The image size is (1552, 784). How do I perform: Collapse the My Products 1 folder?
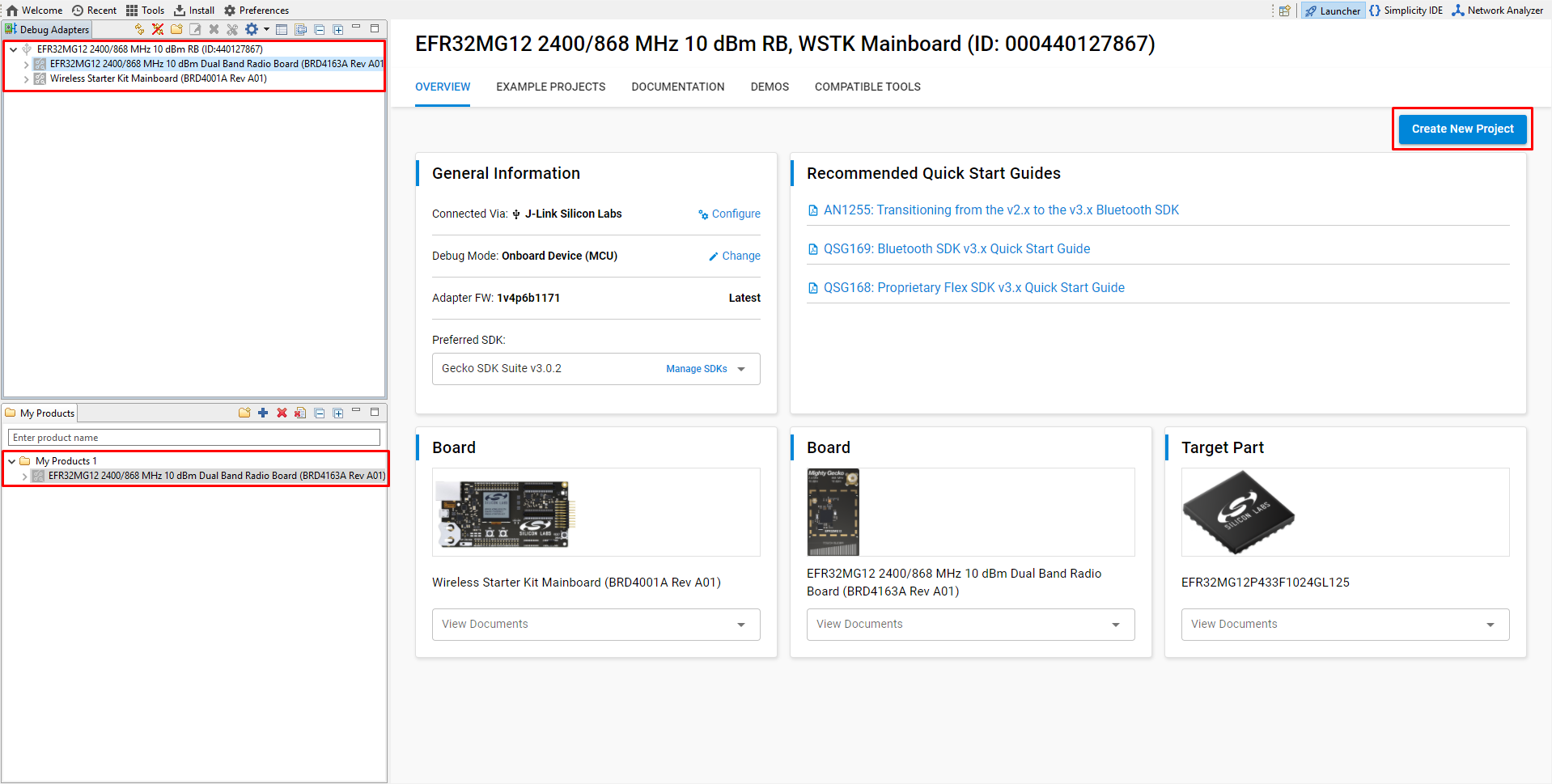[11, 461]
